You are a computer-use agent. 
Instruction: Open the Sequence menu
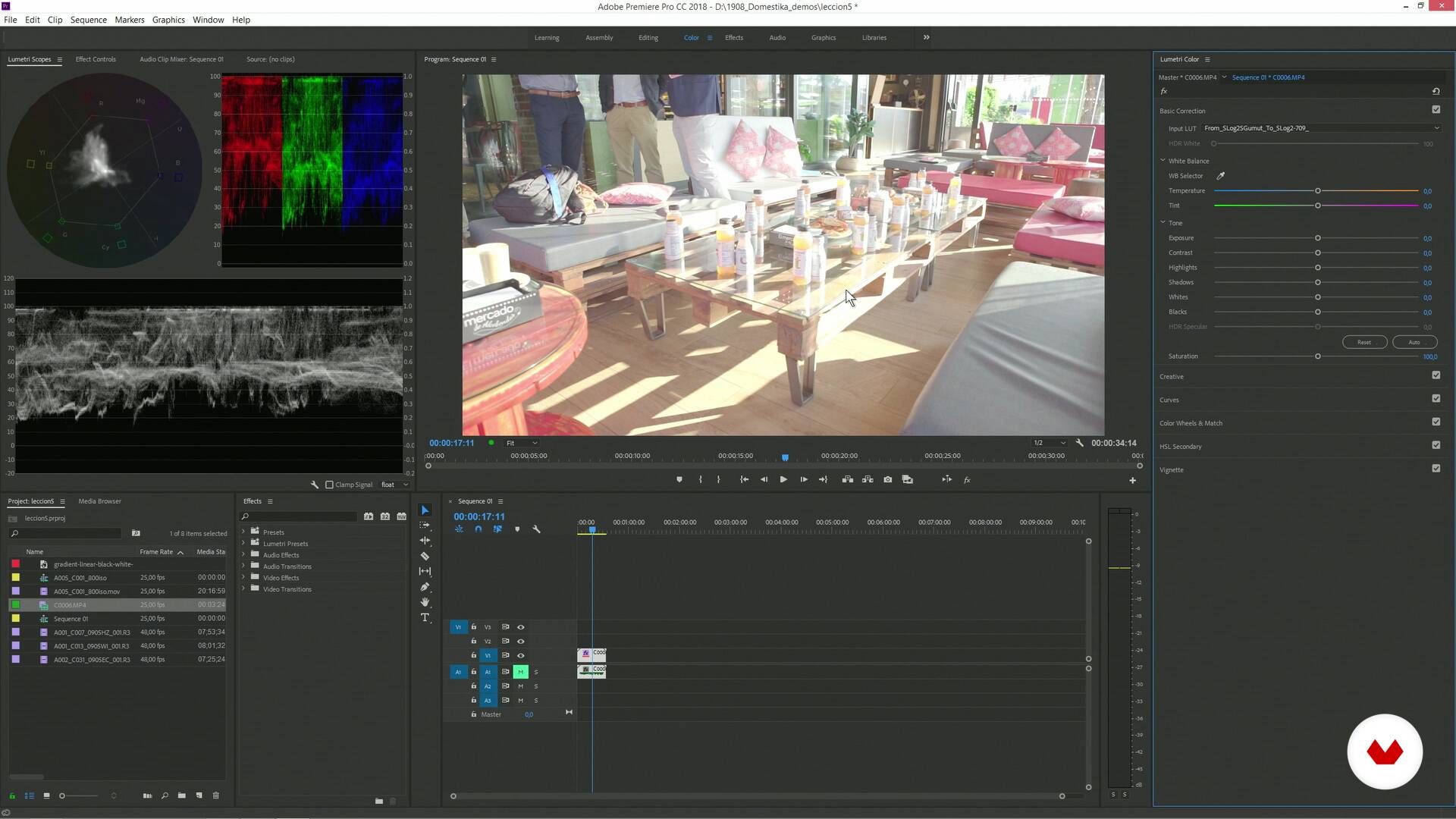coord(88,20)
